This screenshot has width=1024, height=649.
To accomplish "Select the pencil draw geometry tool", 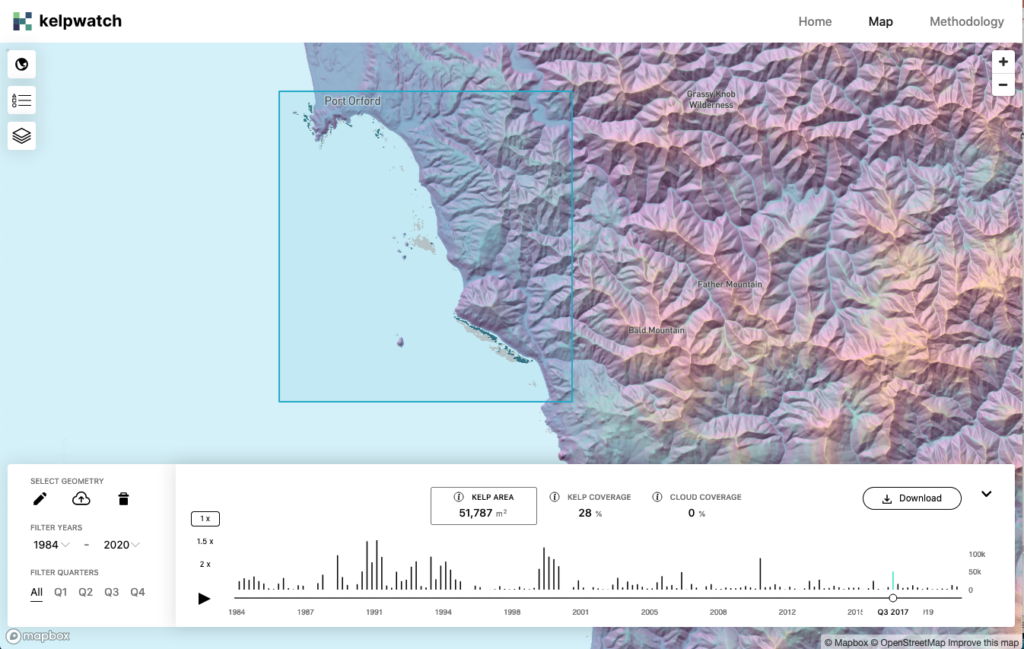I will (40, 499).
